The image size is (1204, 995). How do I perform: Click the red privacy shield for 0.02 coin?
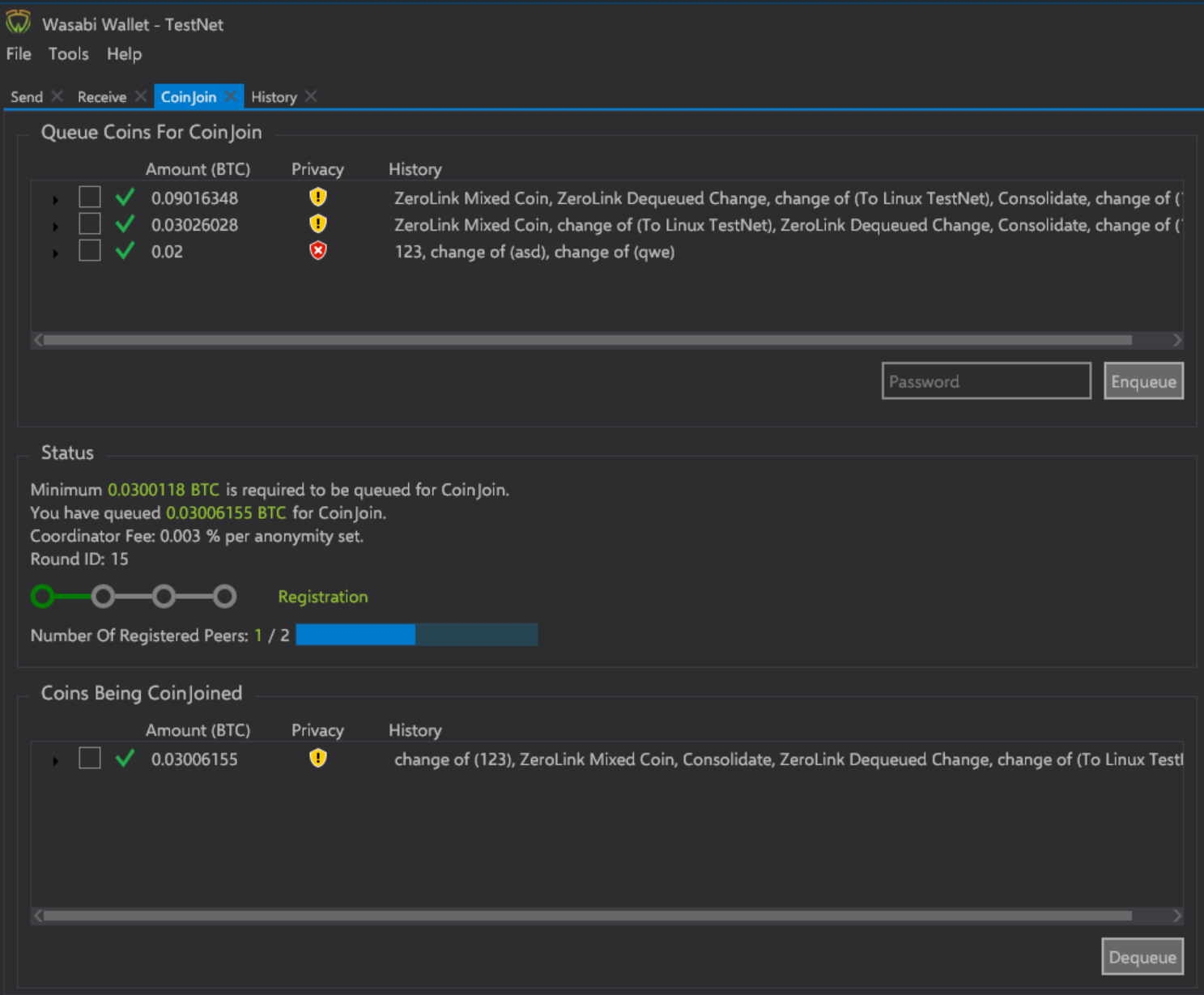point(318,251)
